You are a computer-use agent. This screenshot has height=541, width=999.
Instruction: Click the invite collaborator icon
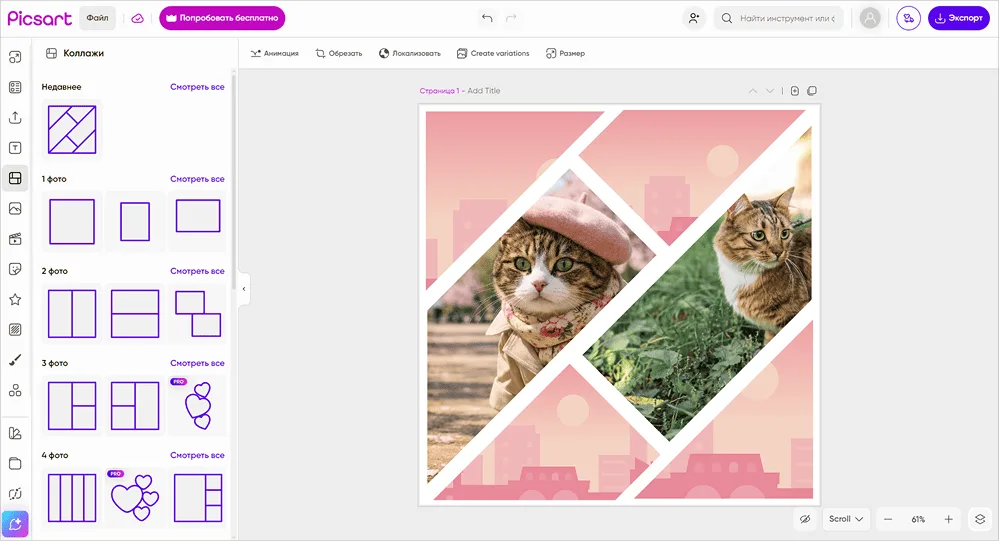pos(693,18)
